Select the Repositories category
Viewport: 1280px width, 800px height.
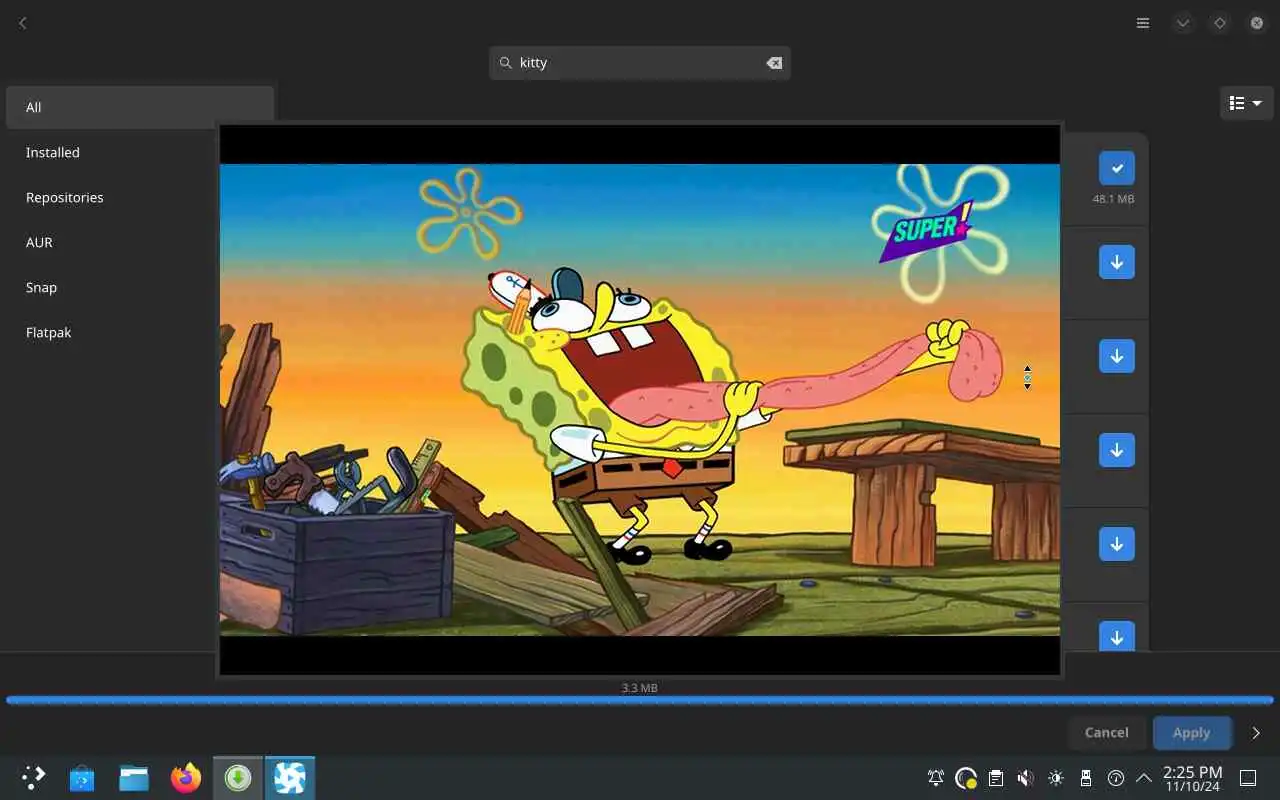pyautogui.click(x=140, y=197)
